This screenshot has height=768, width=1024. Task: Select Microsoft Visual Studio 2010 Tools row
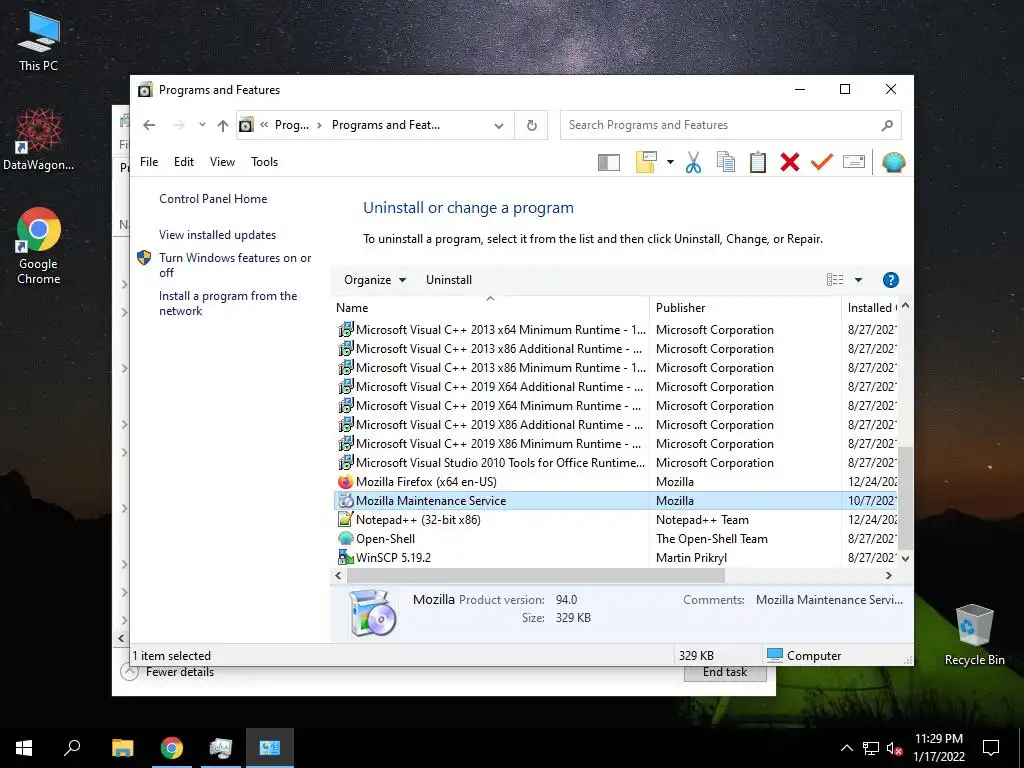[x=615, y=463]
